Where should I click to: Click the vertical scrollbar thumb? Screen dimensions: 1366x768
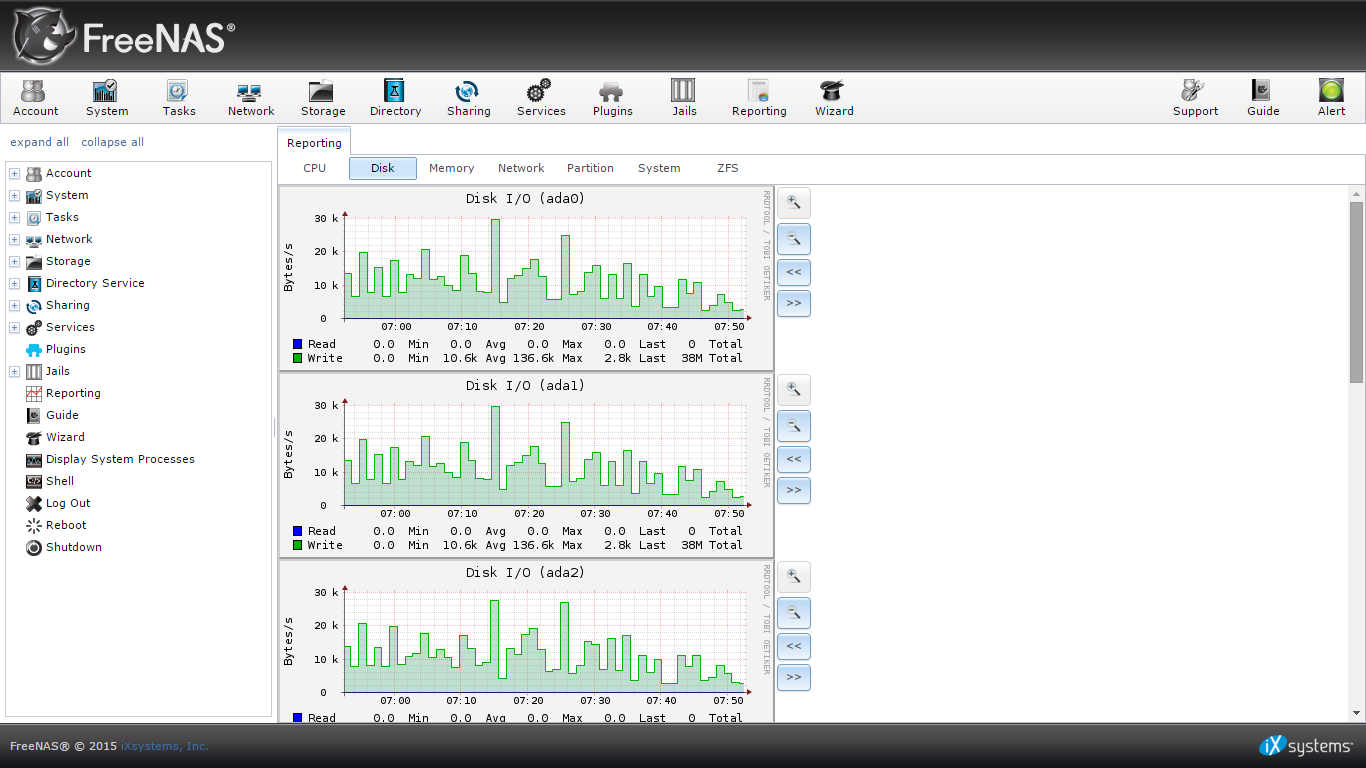click(x=1356, y=292)
